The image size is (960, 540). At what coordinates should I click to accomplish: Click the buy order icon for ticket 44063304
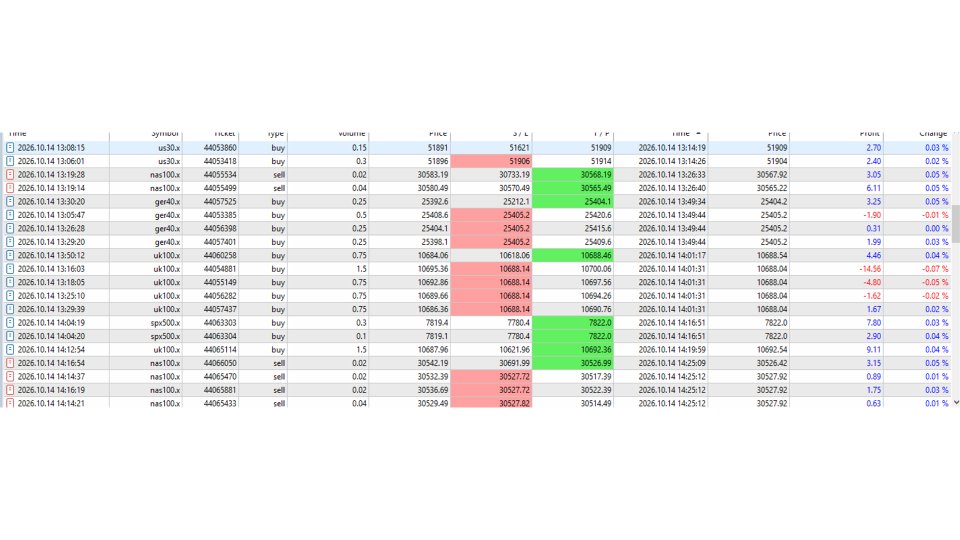click(10, 336)
